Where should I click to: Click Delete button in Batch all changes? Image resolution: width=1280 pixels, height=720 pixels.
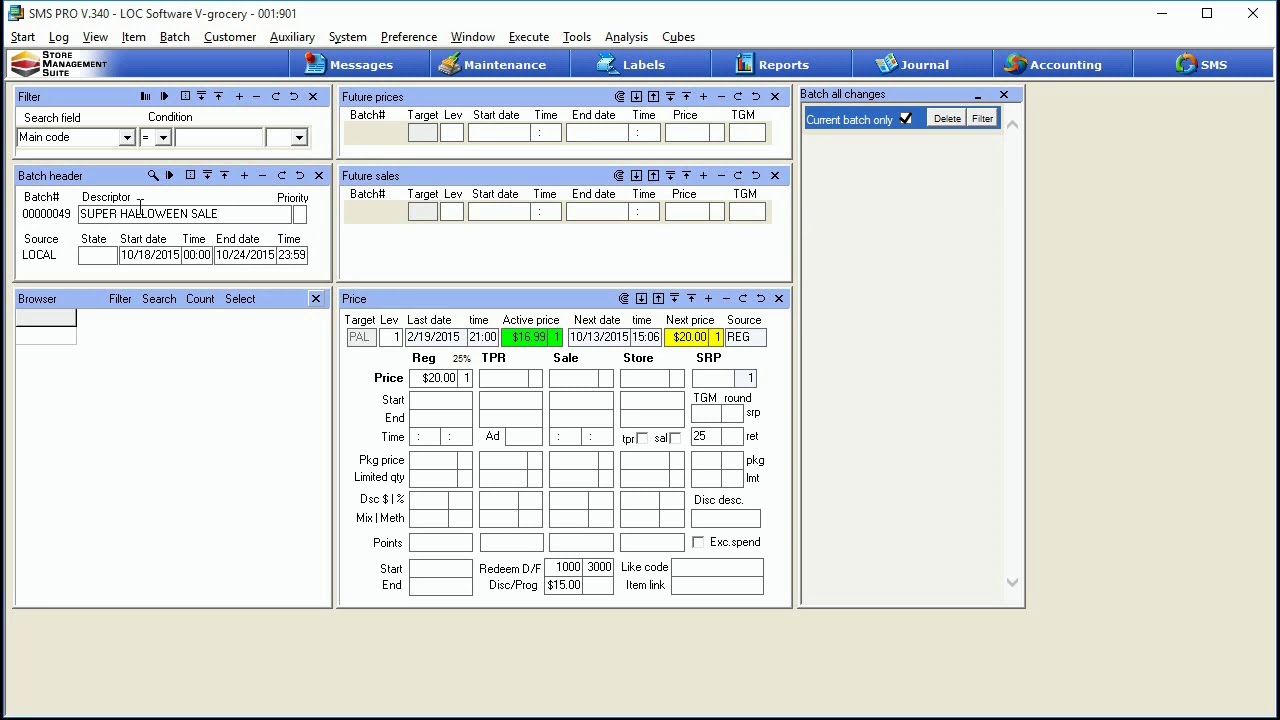click(x=947, y=119)
